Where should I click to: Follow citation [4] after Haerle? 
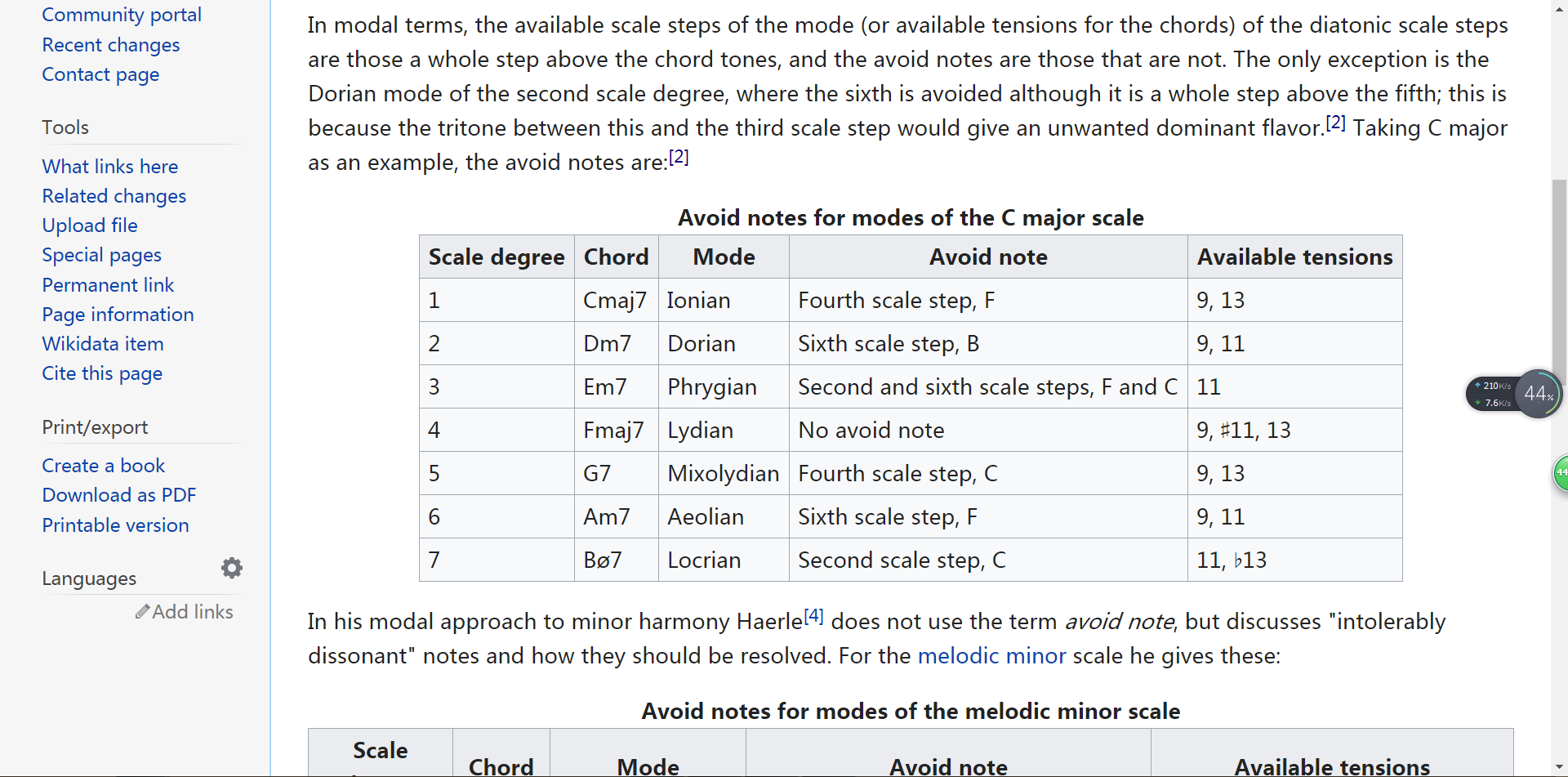pyautogui.click(x=813, y=615)
